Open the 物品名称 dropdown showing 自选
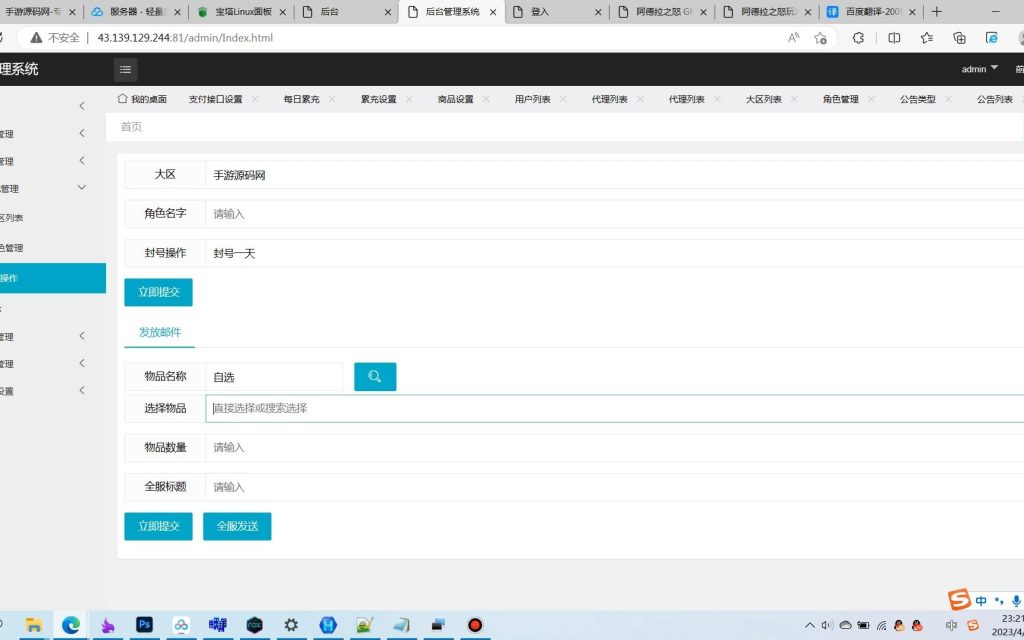This screenshot has height=640, width=1024. [274, 377]
